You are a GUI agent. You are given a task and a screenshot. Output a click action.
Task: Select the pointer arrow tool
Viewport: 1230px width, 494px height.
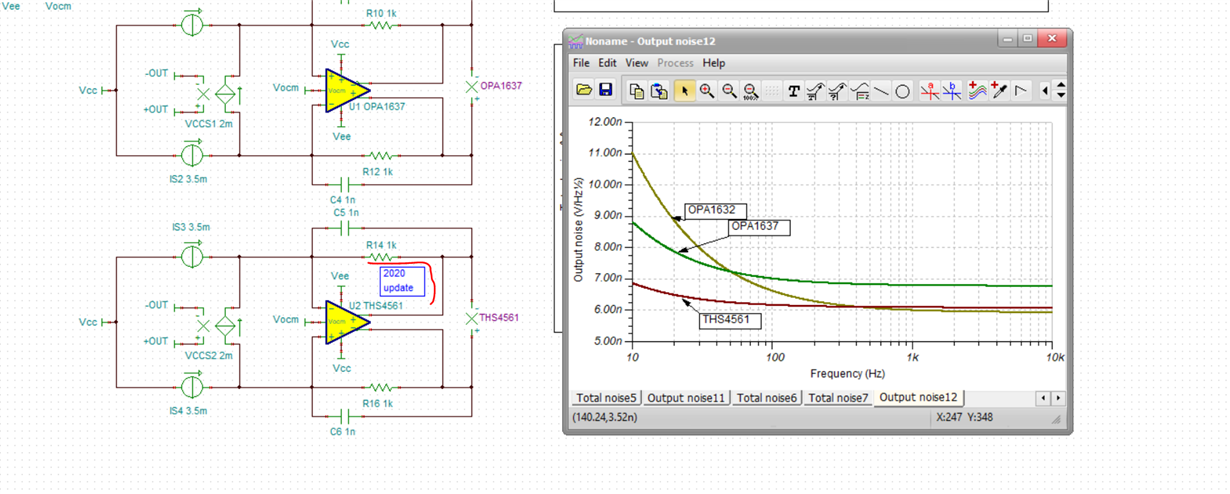pos(684,91)
